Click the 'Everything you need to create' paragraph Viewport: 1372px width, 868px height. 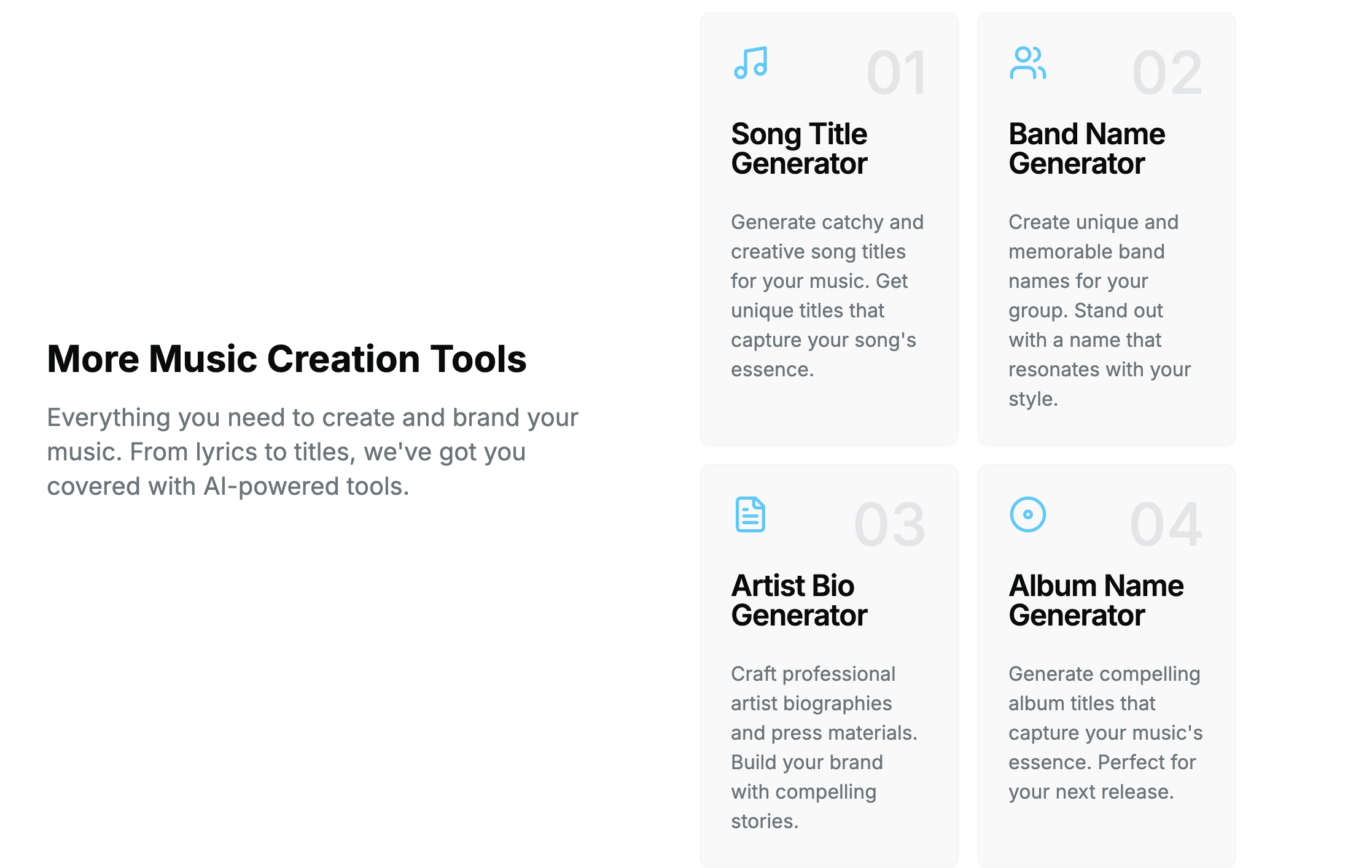pyautogui.click(x=313, y=452)
